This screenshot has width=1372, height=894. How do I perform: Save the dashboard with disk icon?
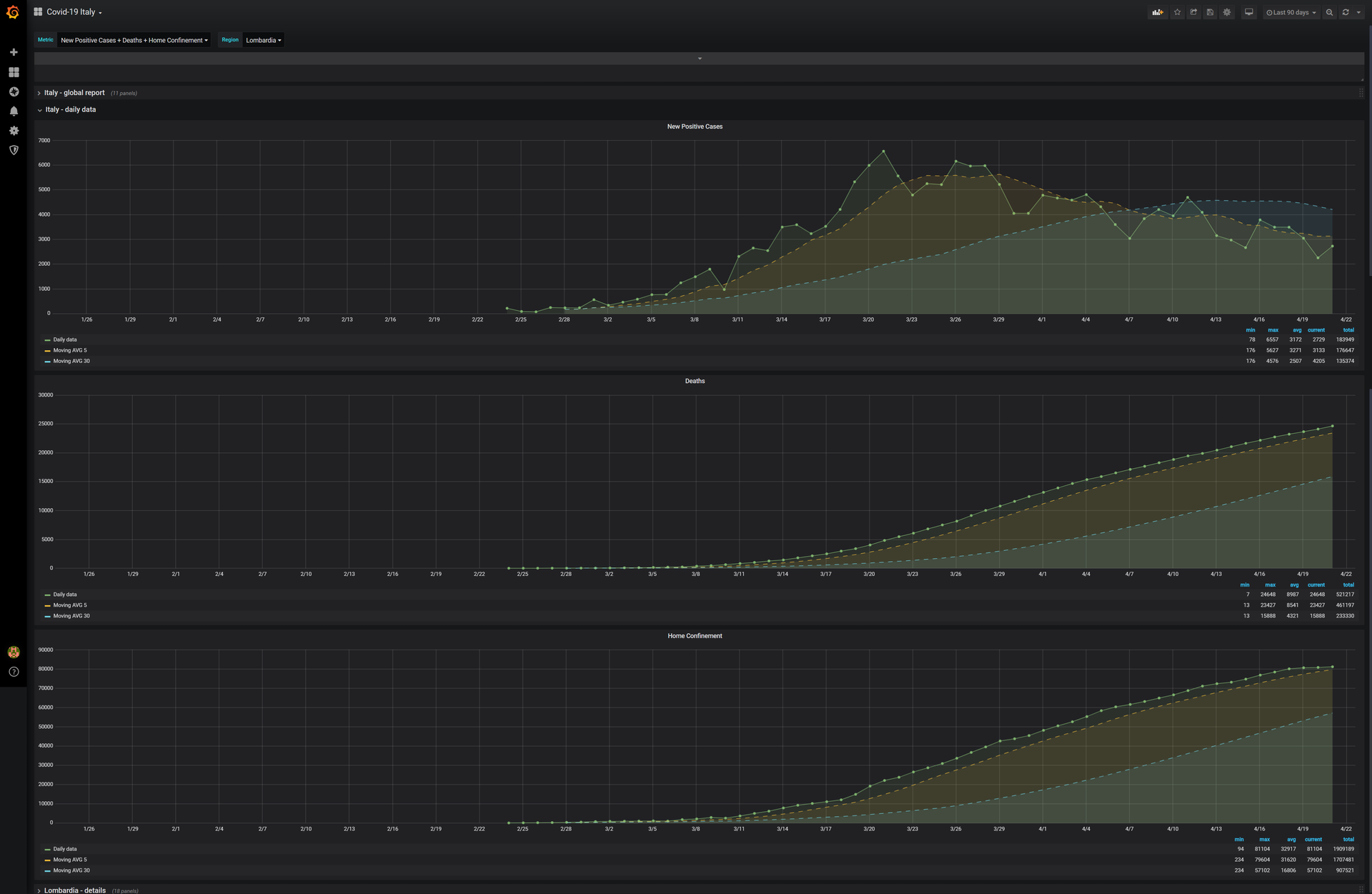(1210, 12)
